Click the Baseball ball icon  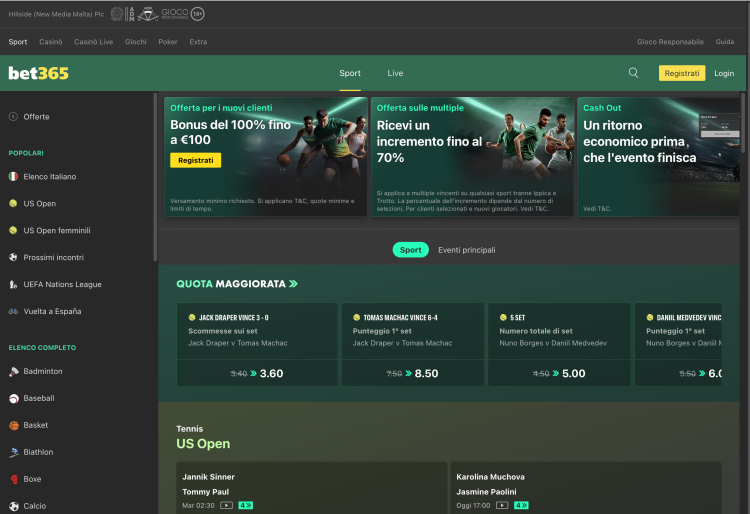tap(14, 398)
